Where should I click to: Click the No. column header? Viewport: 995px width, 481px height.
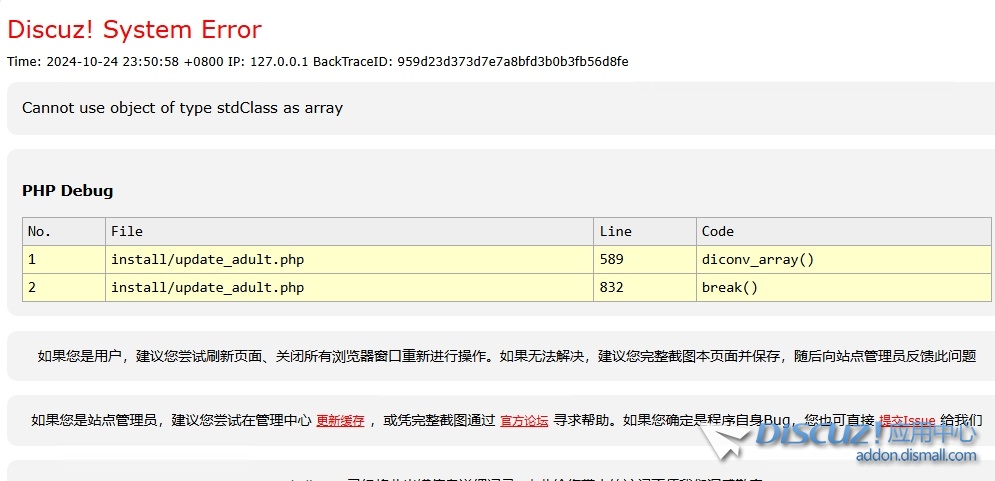tap(39, 232)
